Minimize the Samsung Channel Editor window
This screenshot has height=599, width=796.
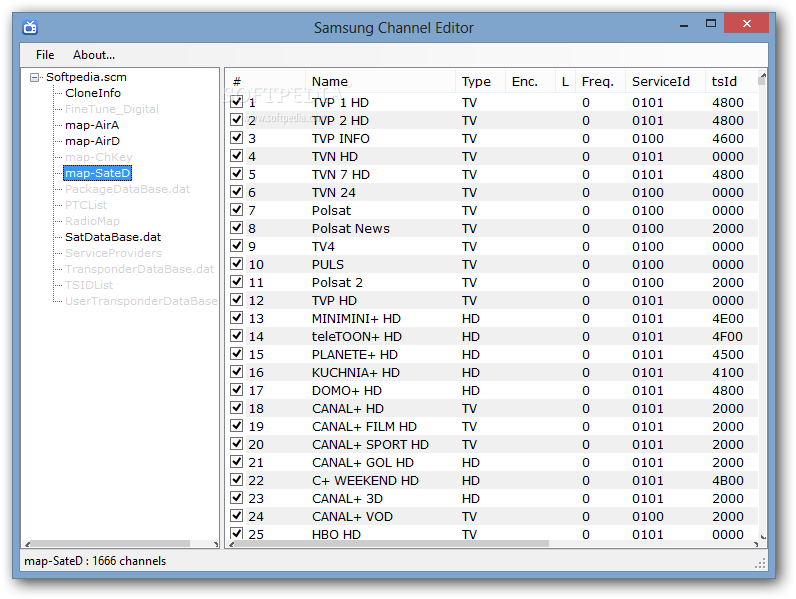click(684, 24)
